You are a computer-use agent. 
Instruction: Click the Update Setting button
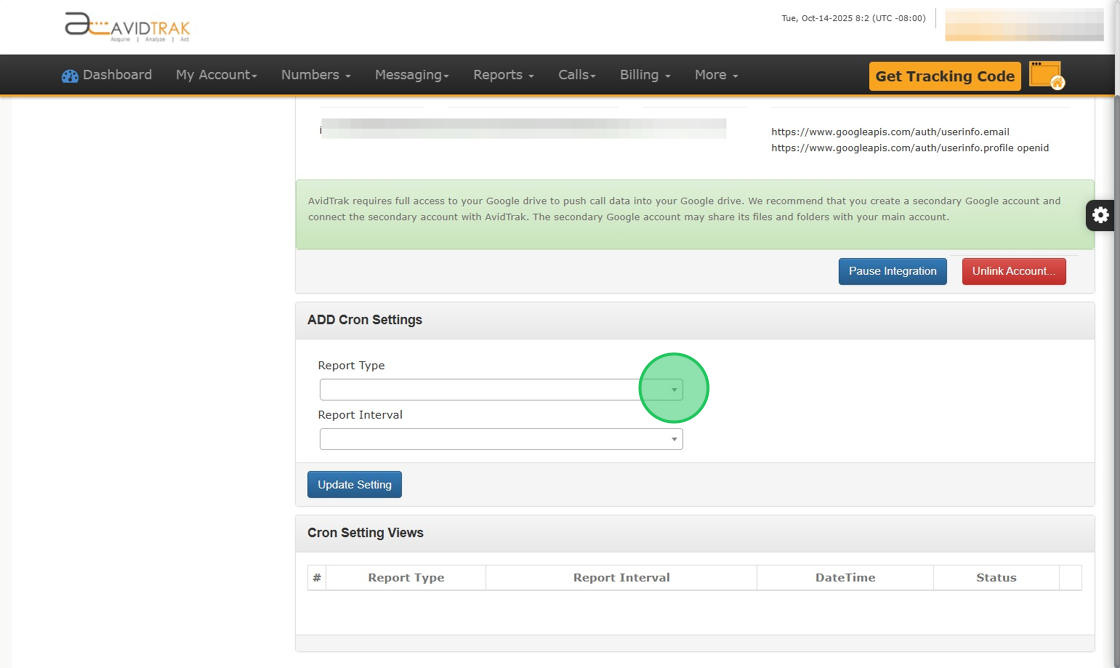354,484
